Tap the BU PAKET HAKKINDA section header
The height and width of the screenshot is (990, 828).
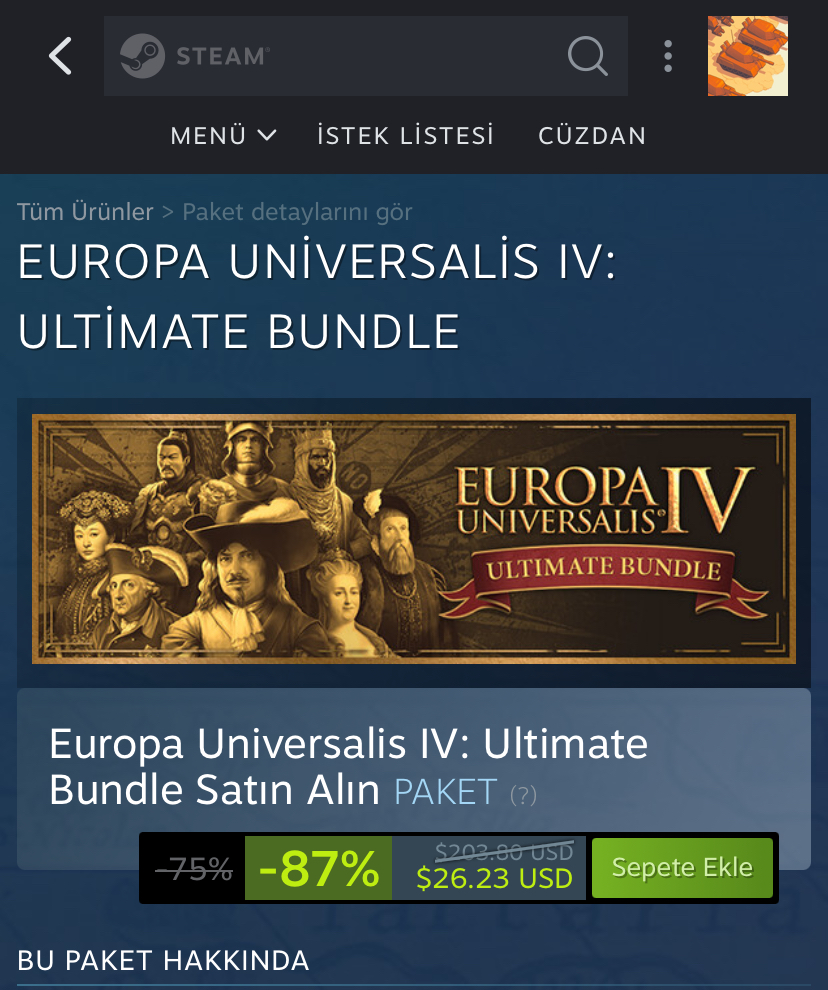point(163,960)
